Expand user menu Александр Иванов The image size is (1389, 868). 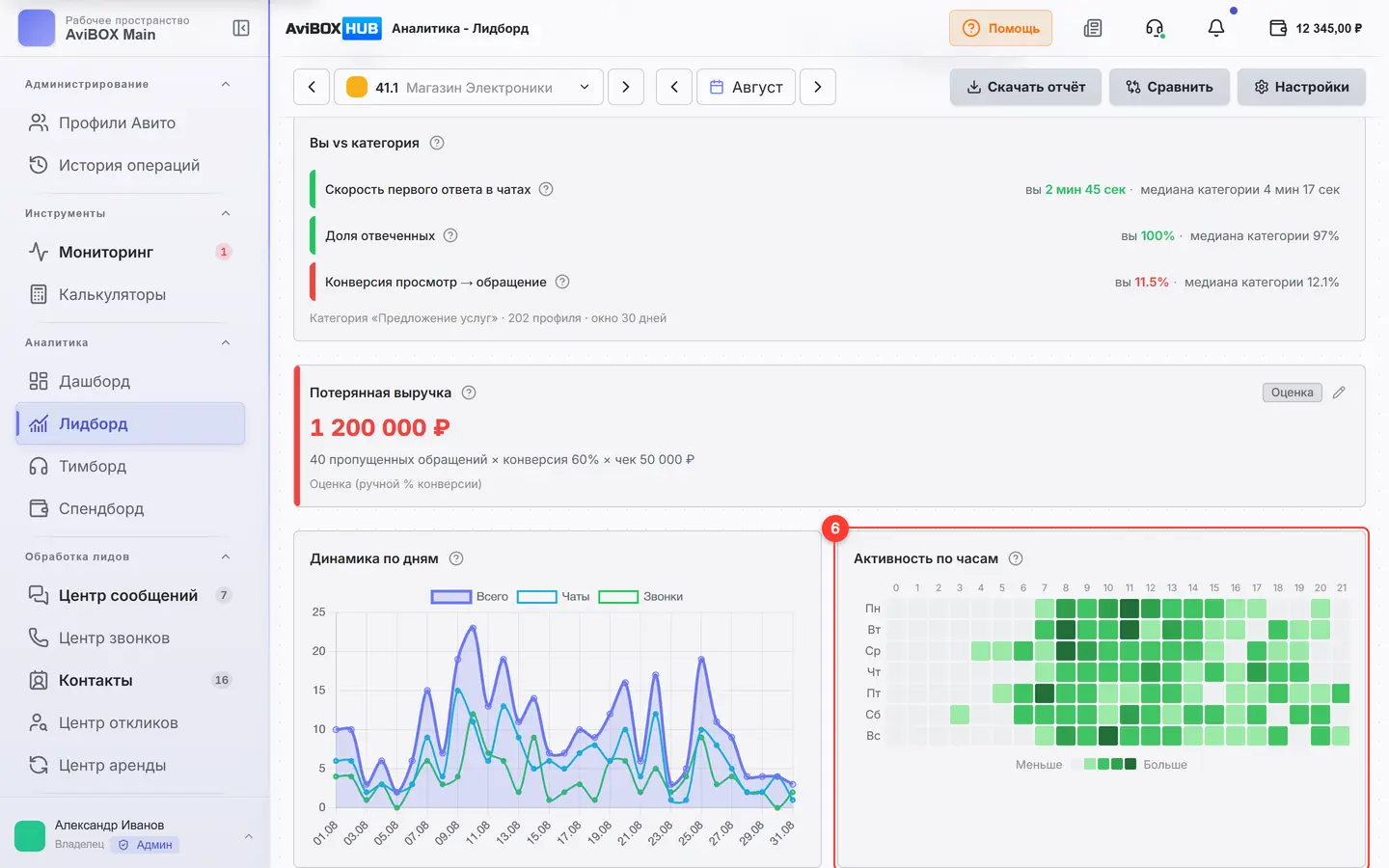point(249,836)
